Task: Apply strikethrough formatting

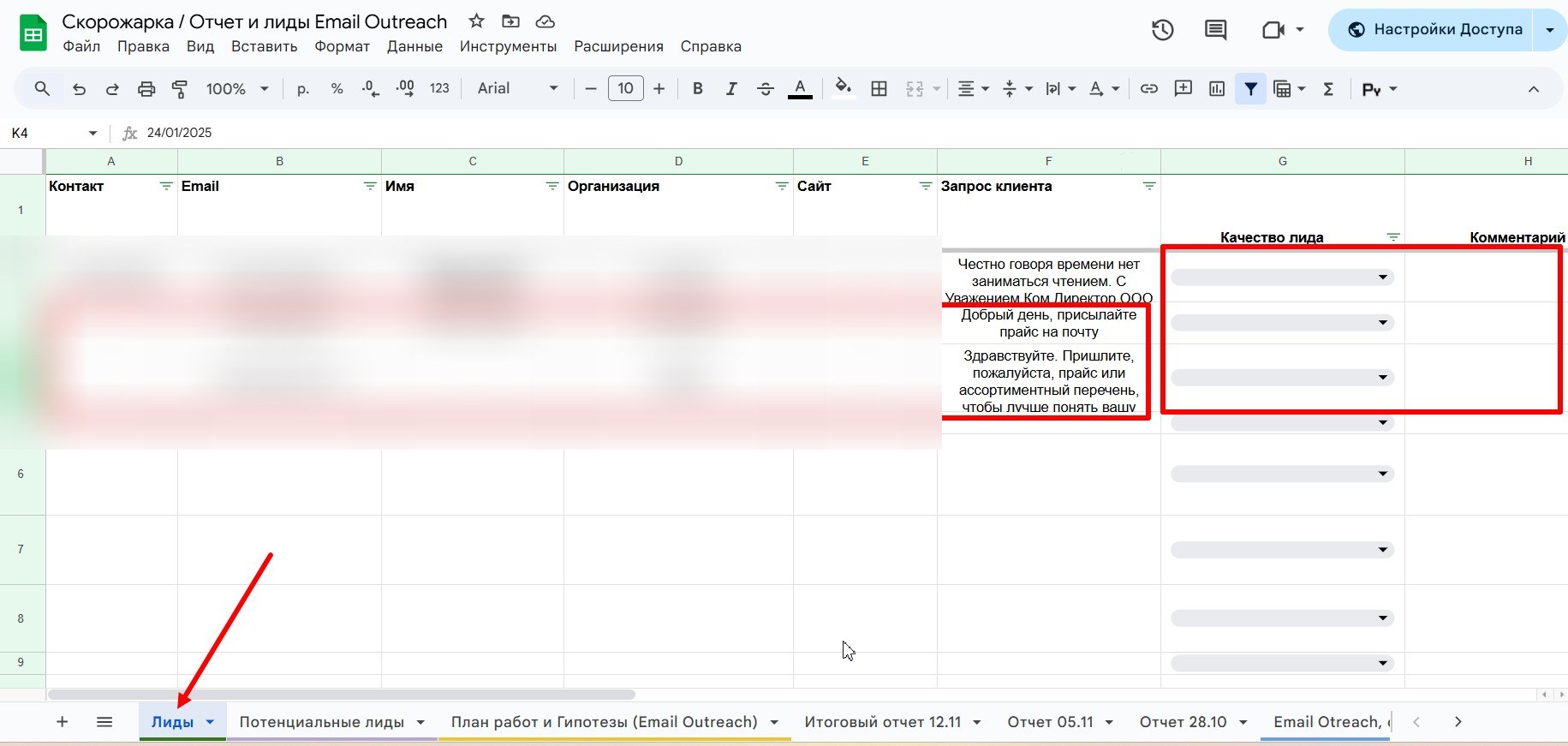Action: (x=766, y=89)
